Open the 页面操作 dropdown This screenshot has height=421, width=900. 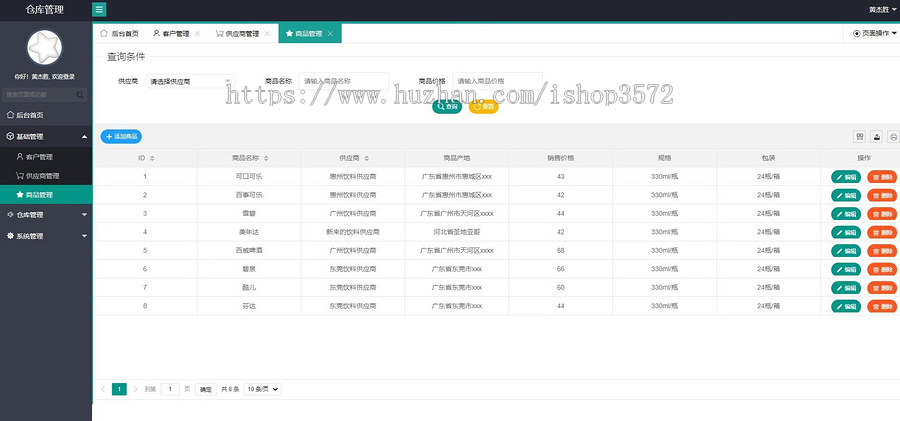(x=875, y=34)
